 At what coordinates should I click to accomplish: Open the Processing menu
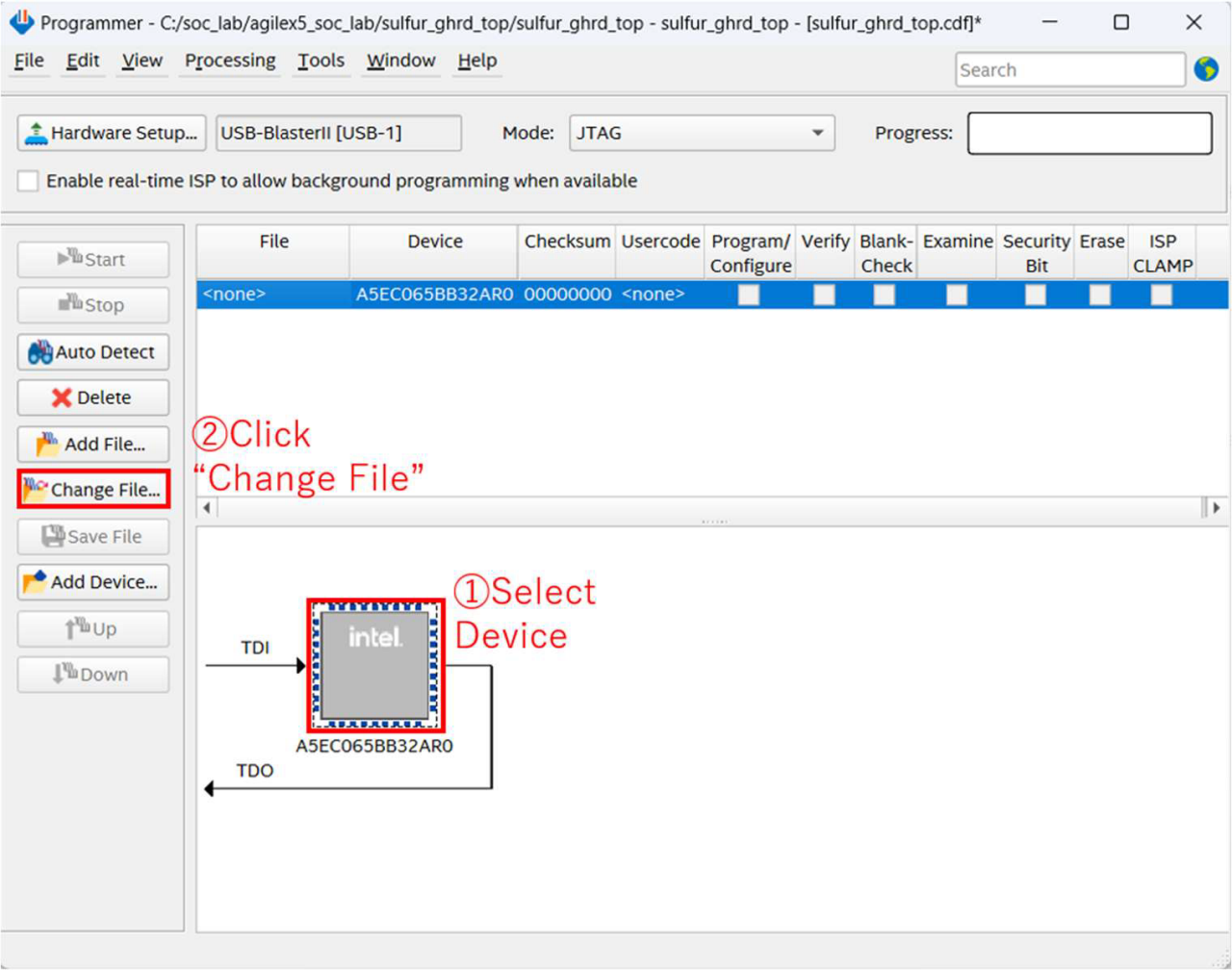229,61
